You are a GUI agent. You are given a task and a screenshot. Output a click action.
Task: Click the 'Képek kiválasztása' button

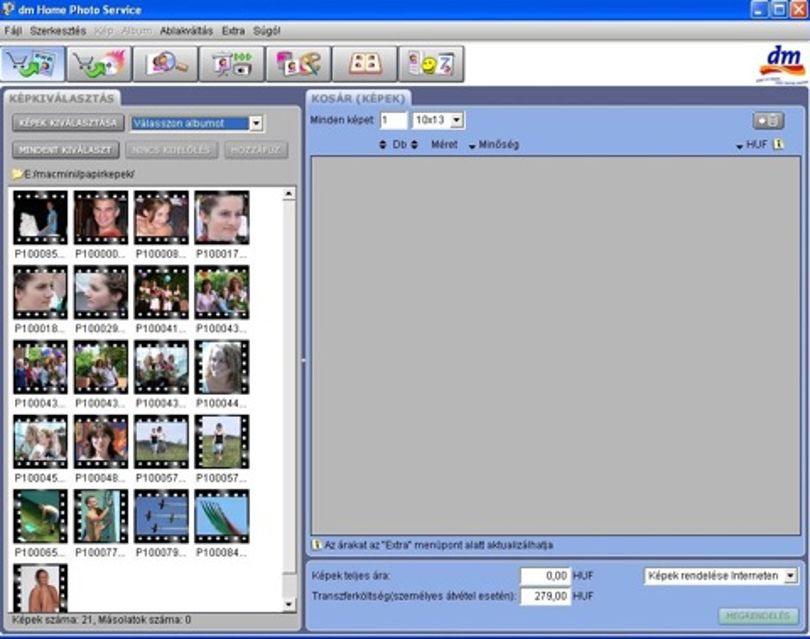click(68, 123)
